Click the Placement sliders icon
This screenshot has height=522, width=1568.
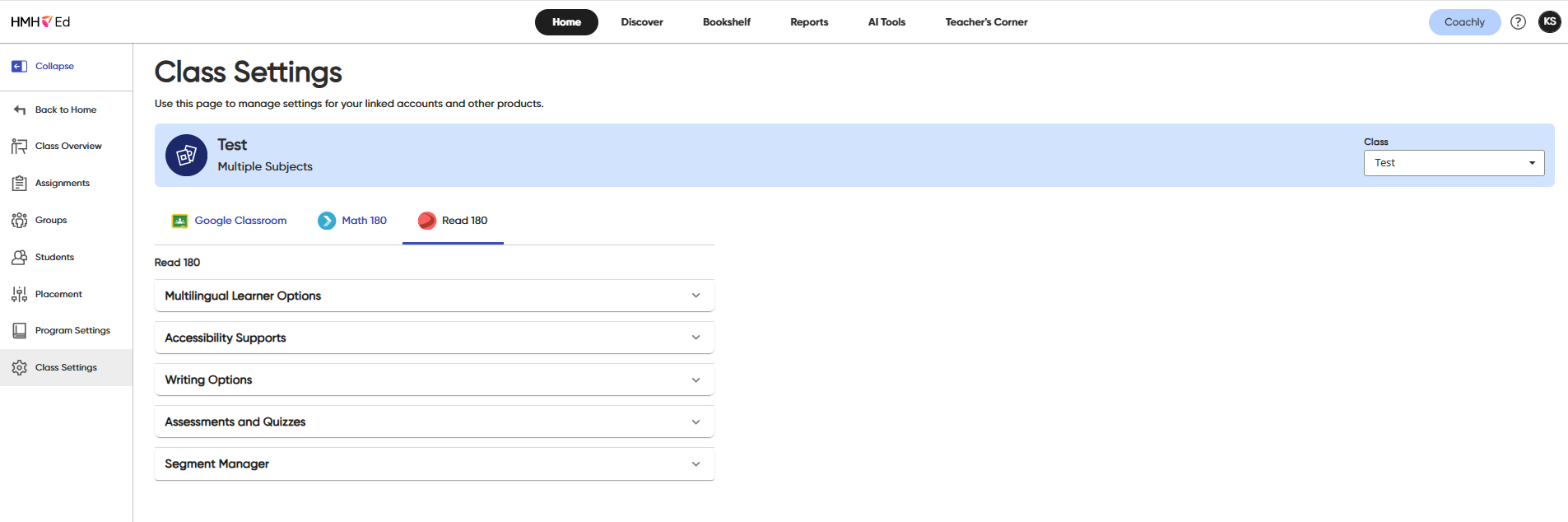pyautogui.click(x=20, y=294)
